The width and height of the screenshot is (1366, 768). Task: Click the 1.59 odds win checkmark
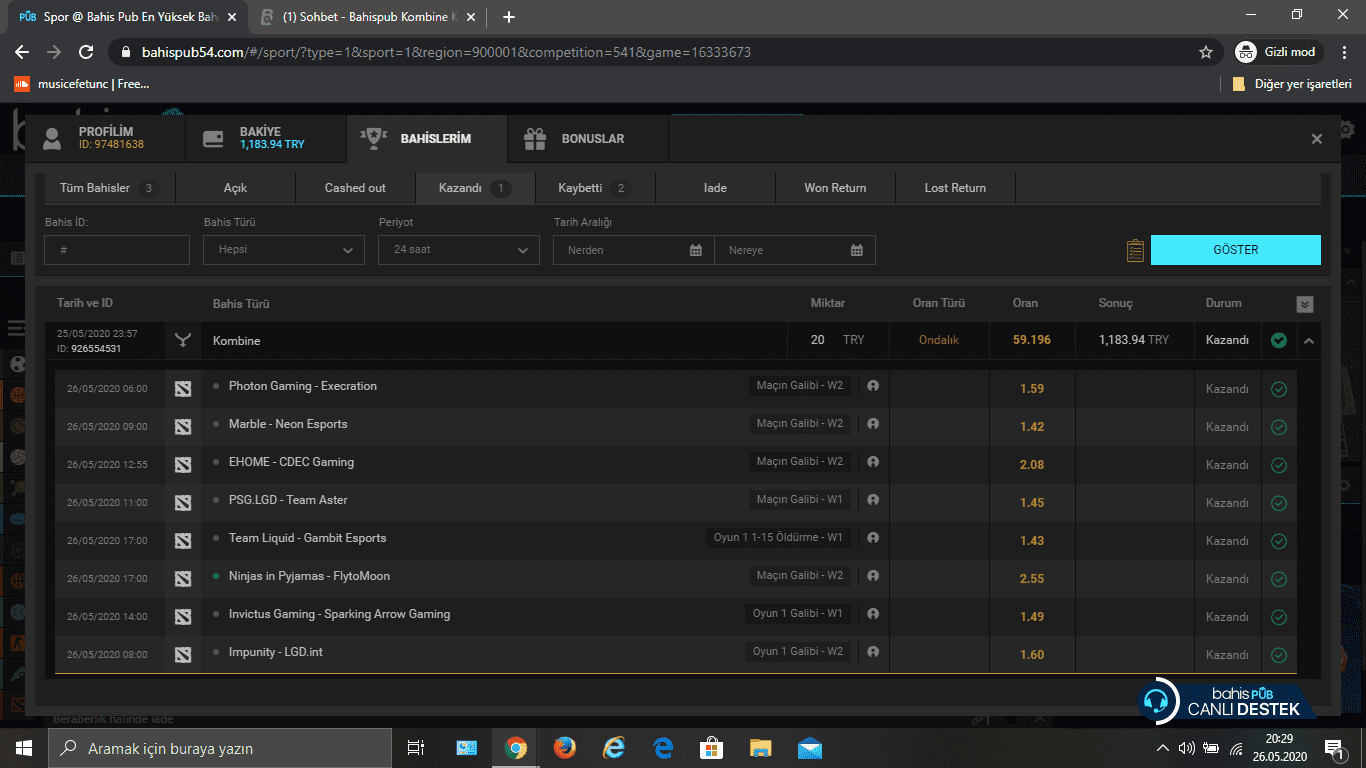point(1278,389)
